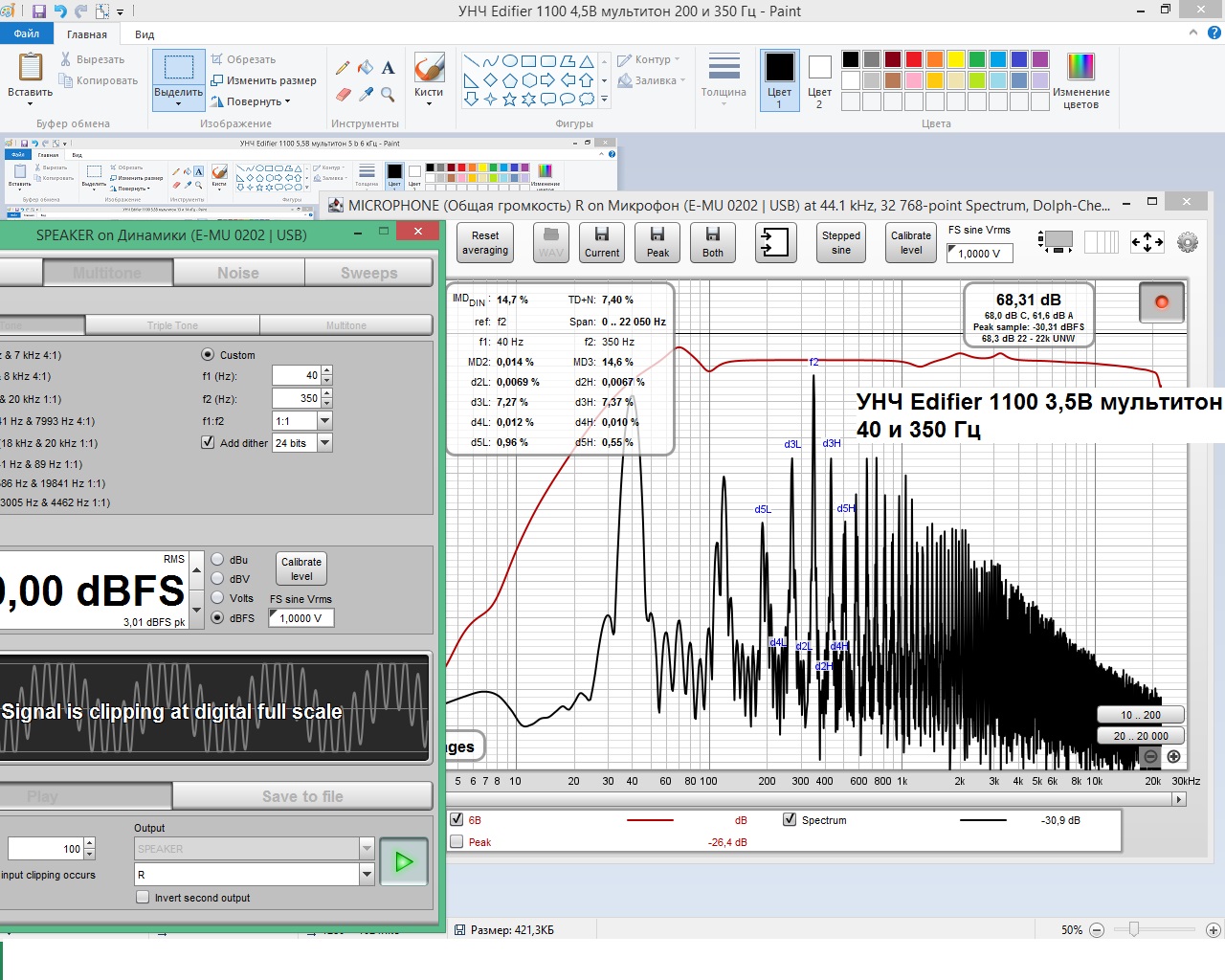Click the Reset averaging button
1225x980 pixels.
(485, 242)
